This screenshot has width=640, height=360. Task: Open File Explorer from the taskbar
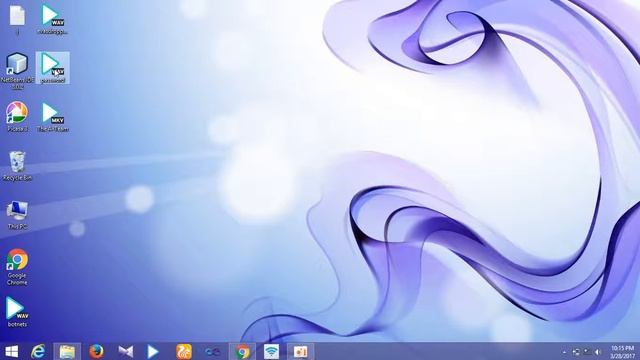coord(67,351)
